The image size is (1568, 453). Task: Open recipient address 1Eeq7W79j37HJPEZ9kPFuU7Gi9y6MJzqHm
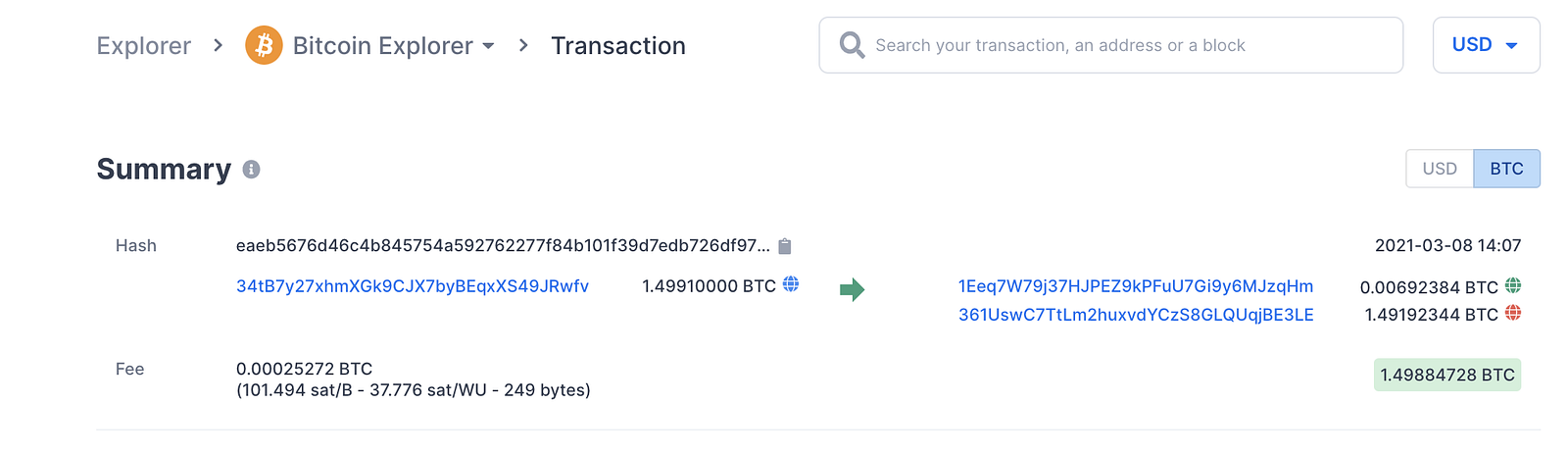(1136, 286)
